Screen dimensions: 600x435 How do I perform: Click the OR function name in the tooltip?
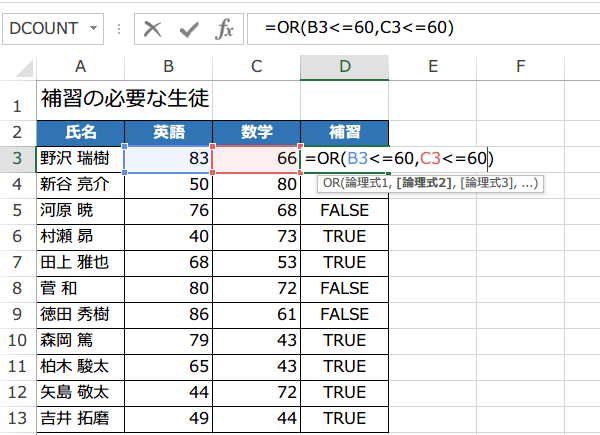[331, 183]
